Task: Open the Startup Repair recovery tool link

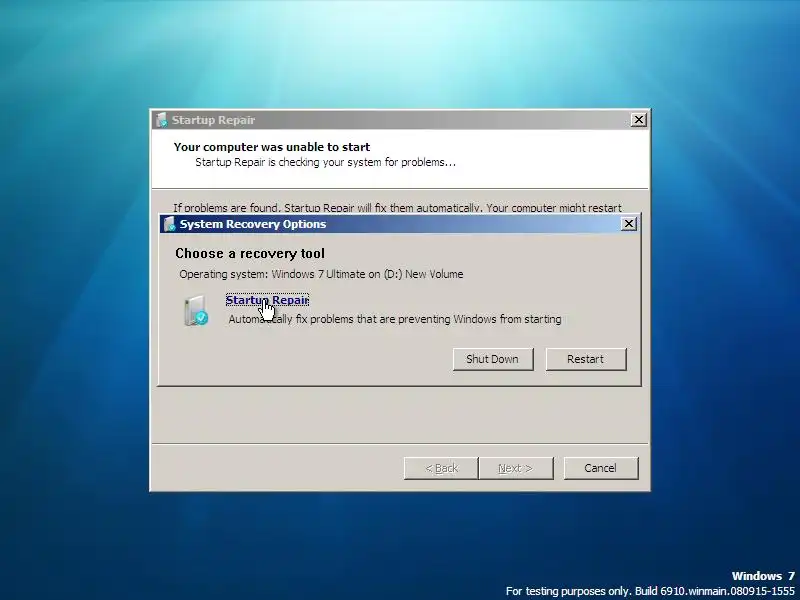Action: click(267, 300)
